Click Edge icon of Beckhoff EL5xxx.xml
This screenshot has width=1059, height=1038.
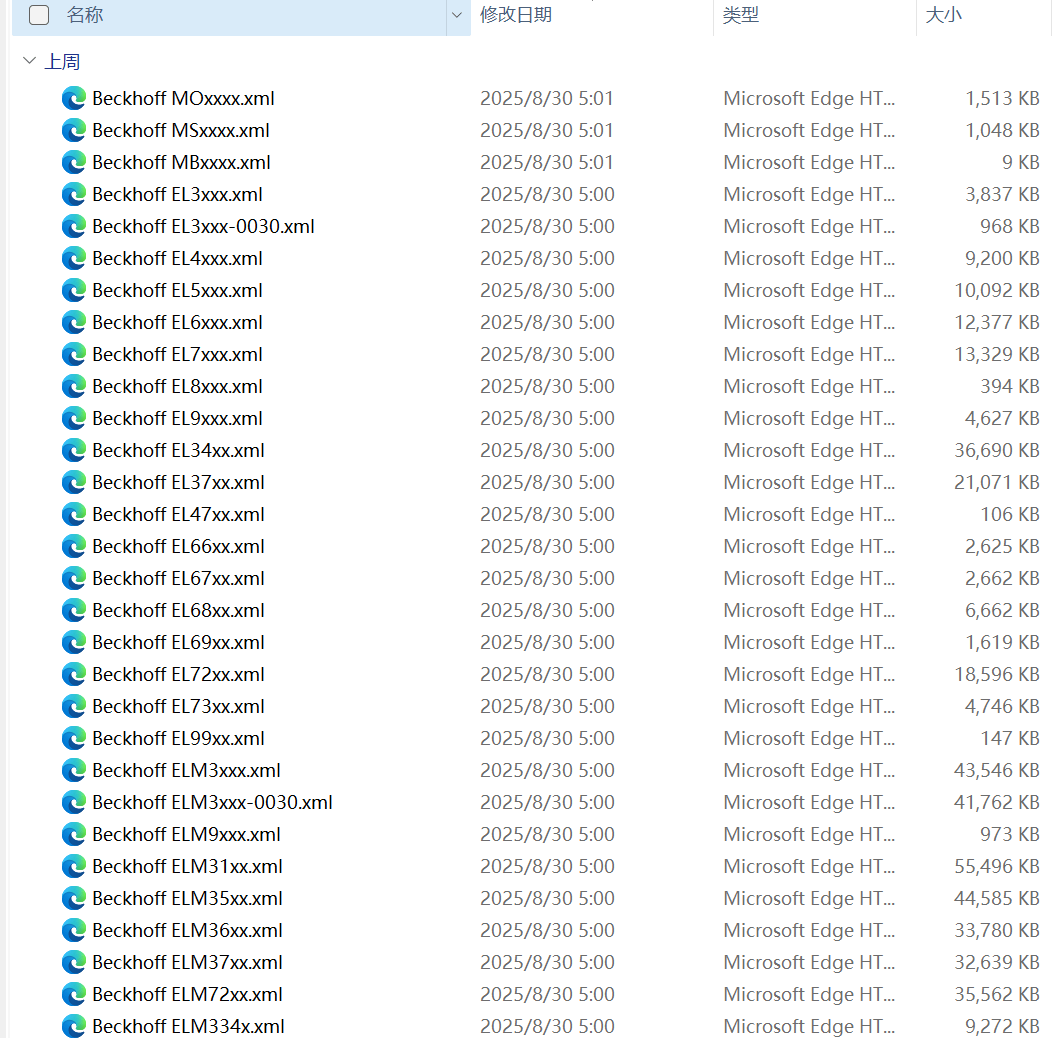point(74,290)
